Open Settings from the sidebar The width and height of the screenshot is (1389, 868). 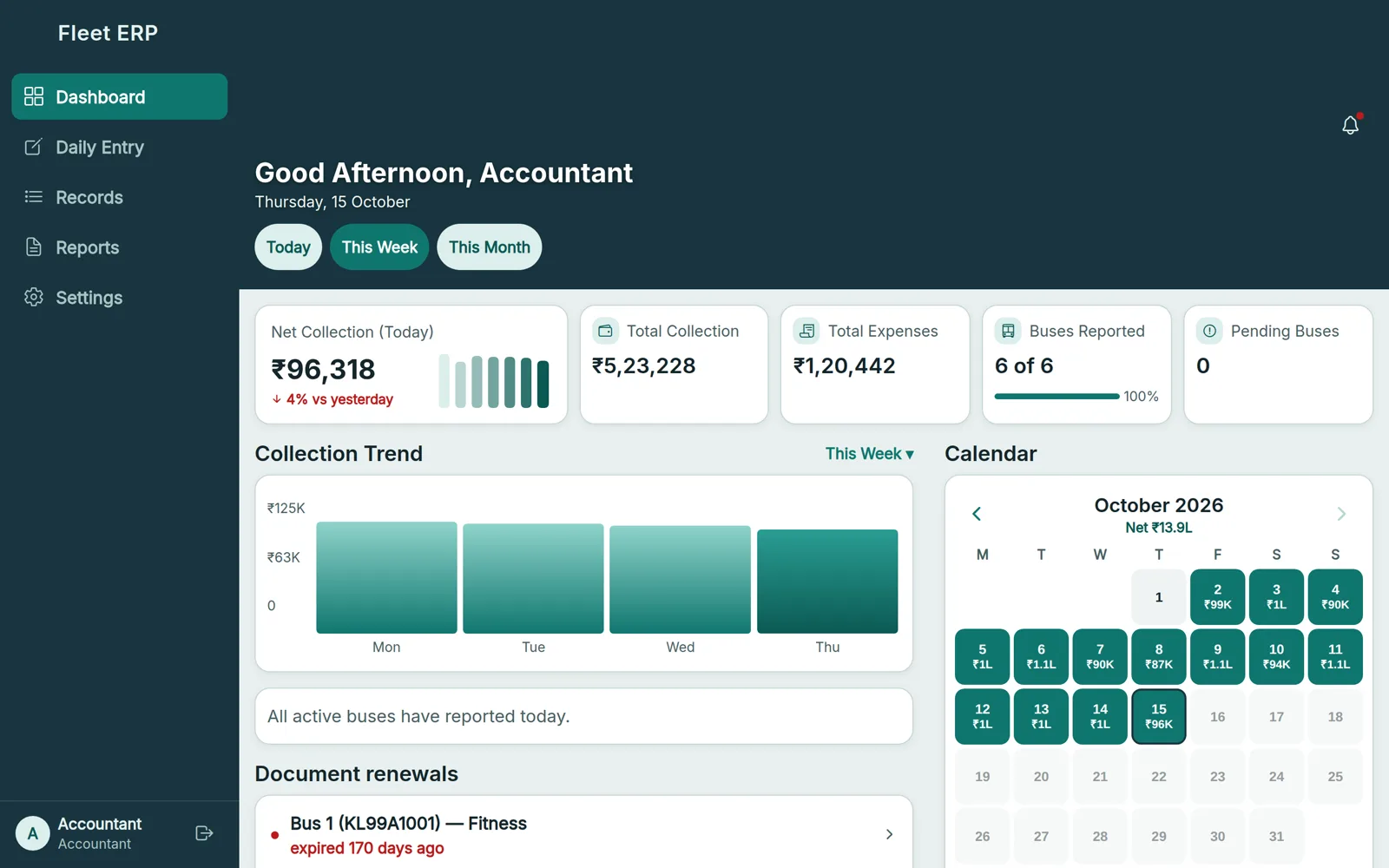pos(120,297)
